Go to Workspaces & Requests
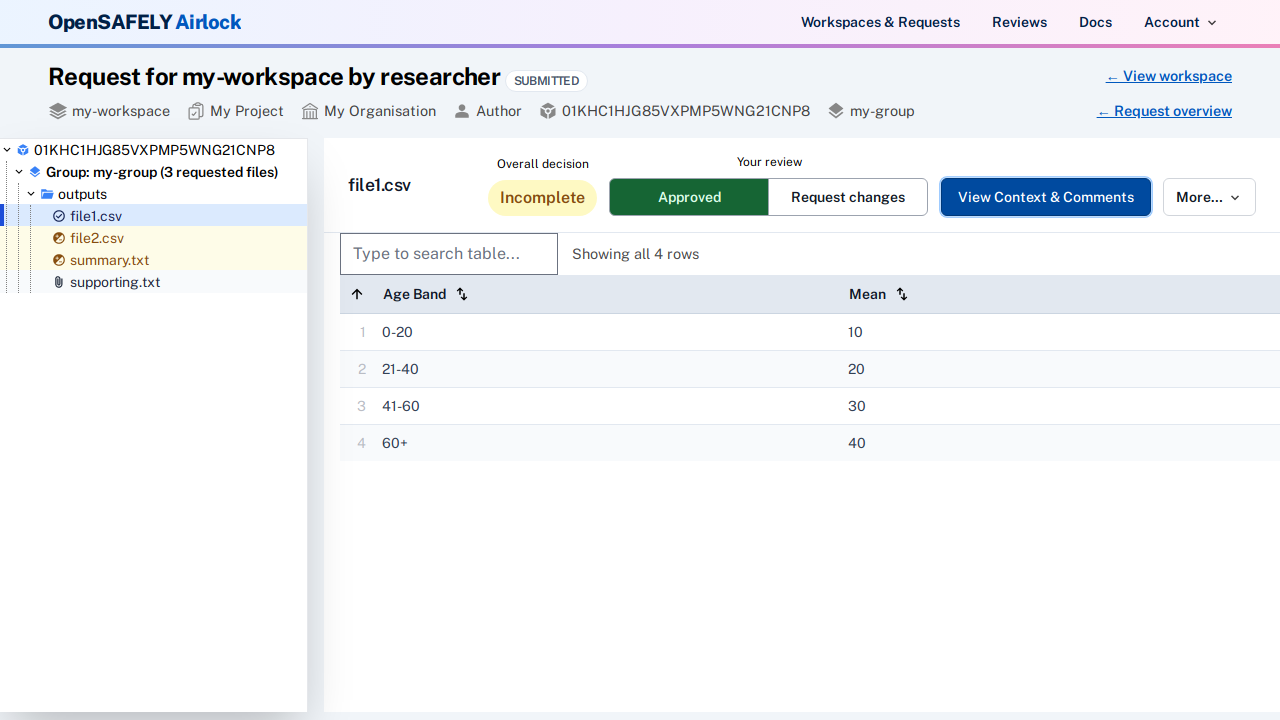1280x720 pixels. [x=880, y=22]
